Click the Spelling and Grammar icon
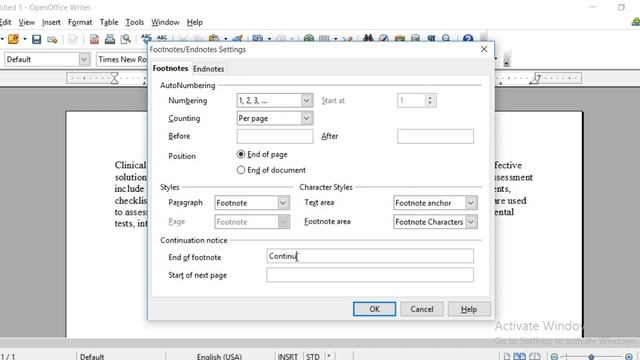This screenshot has height=360, width=640. (146, 38)
